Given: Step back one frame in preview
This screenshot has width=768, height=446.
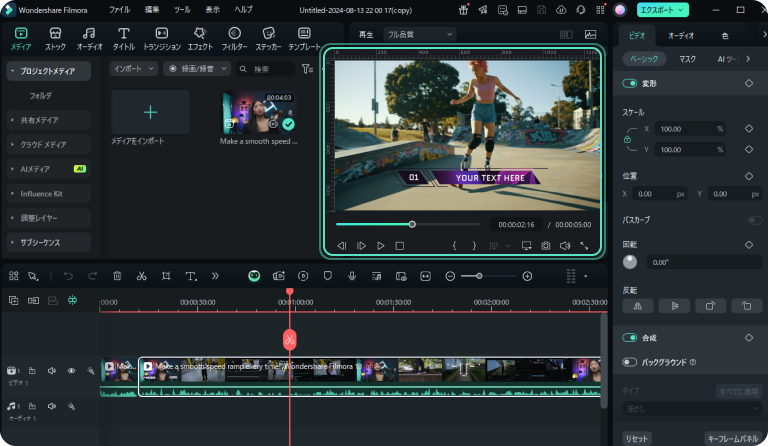Looking at the screenshot, I should (x=341, y=246).
